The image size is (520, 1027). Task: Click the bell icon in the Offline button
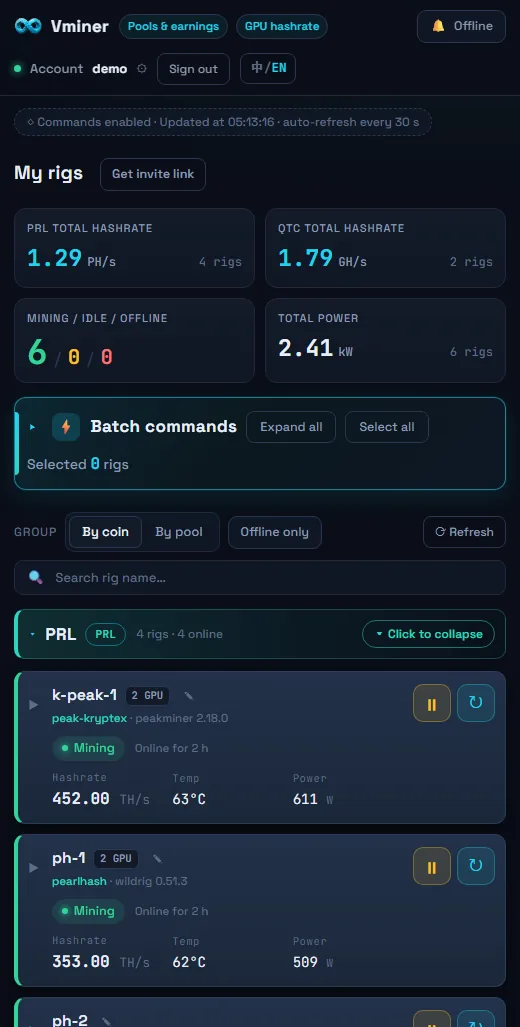438,26
